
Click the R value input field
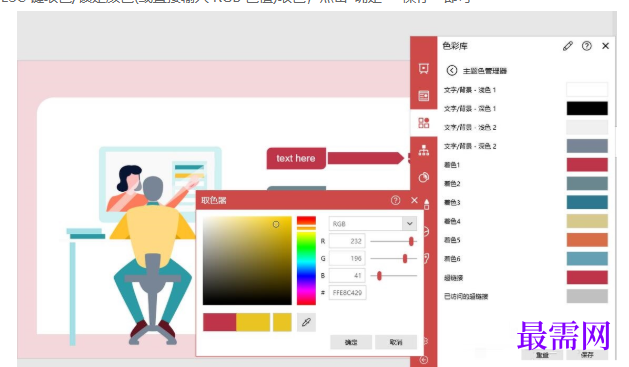(347, 241)
